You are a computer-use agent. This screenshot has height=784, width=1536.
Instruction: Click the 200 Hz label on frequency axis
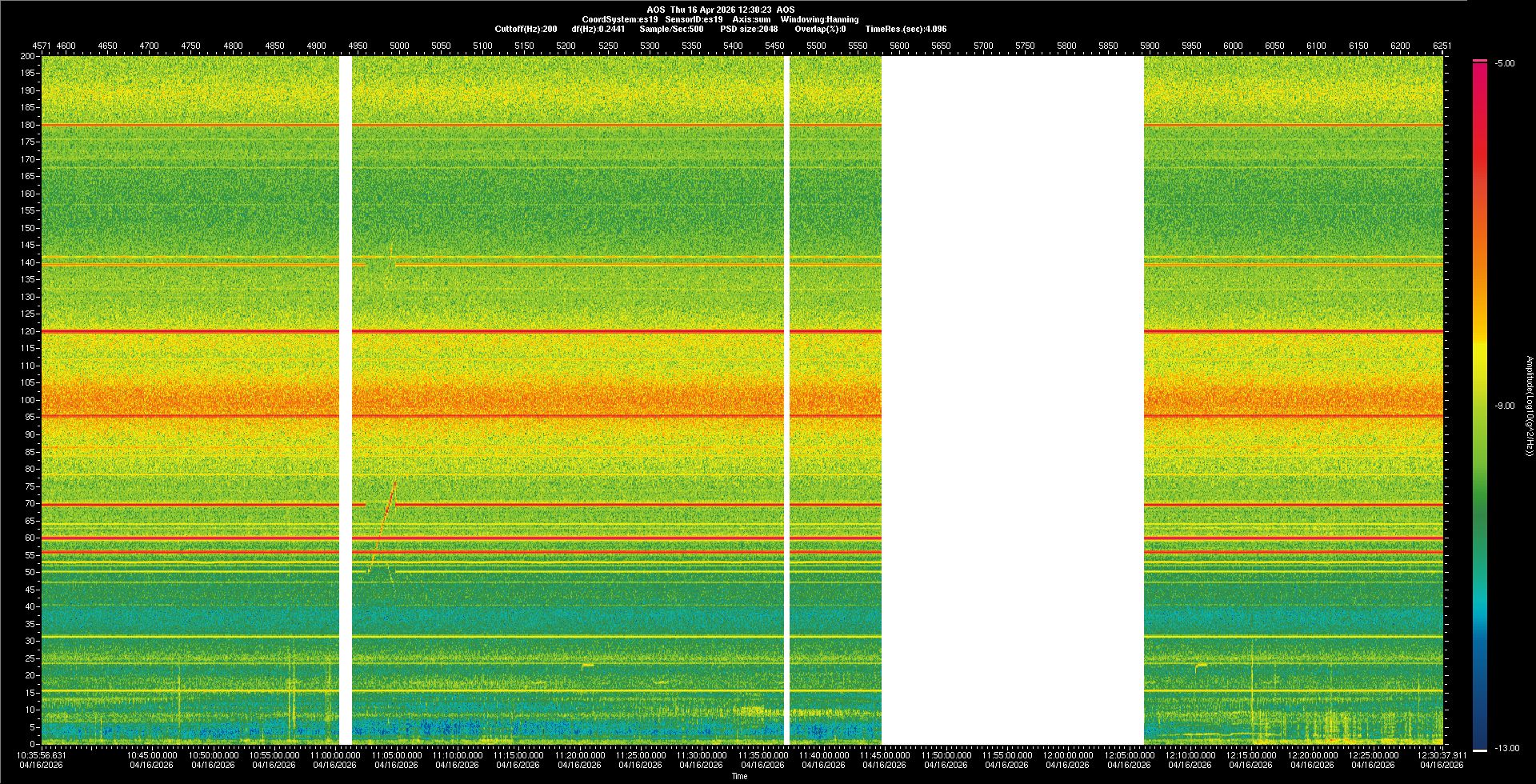click(27, 57)
